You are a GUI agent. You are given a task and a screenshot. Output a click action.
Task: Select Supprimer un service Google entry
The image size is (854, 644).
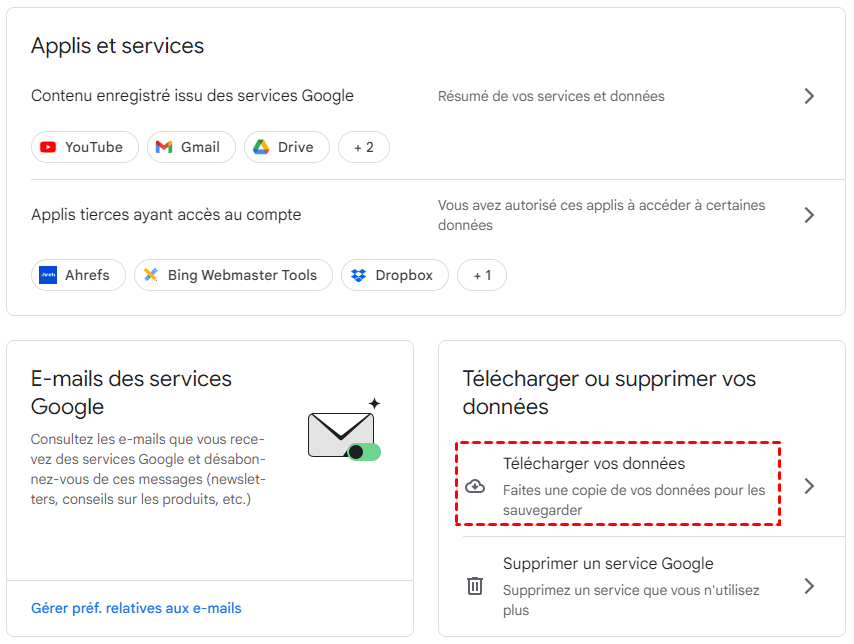(x=608, y=564)
